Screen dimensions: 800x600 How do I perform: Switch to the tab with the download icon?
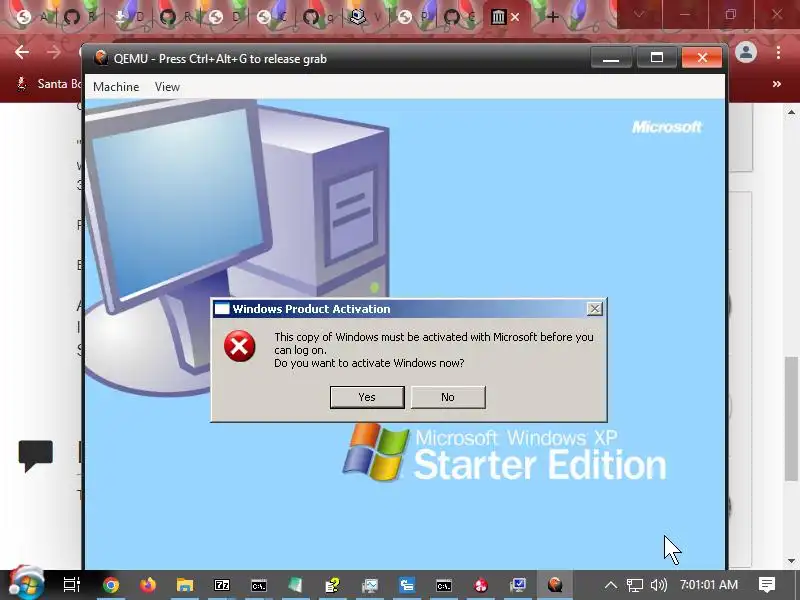129,17
